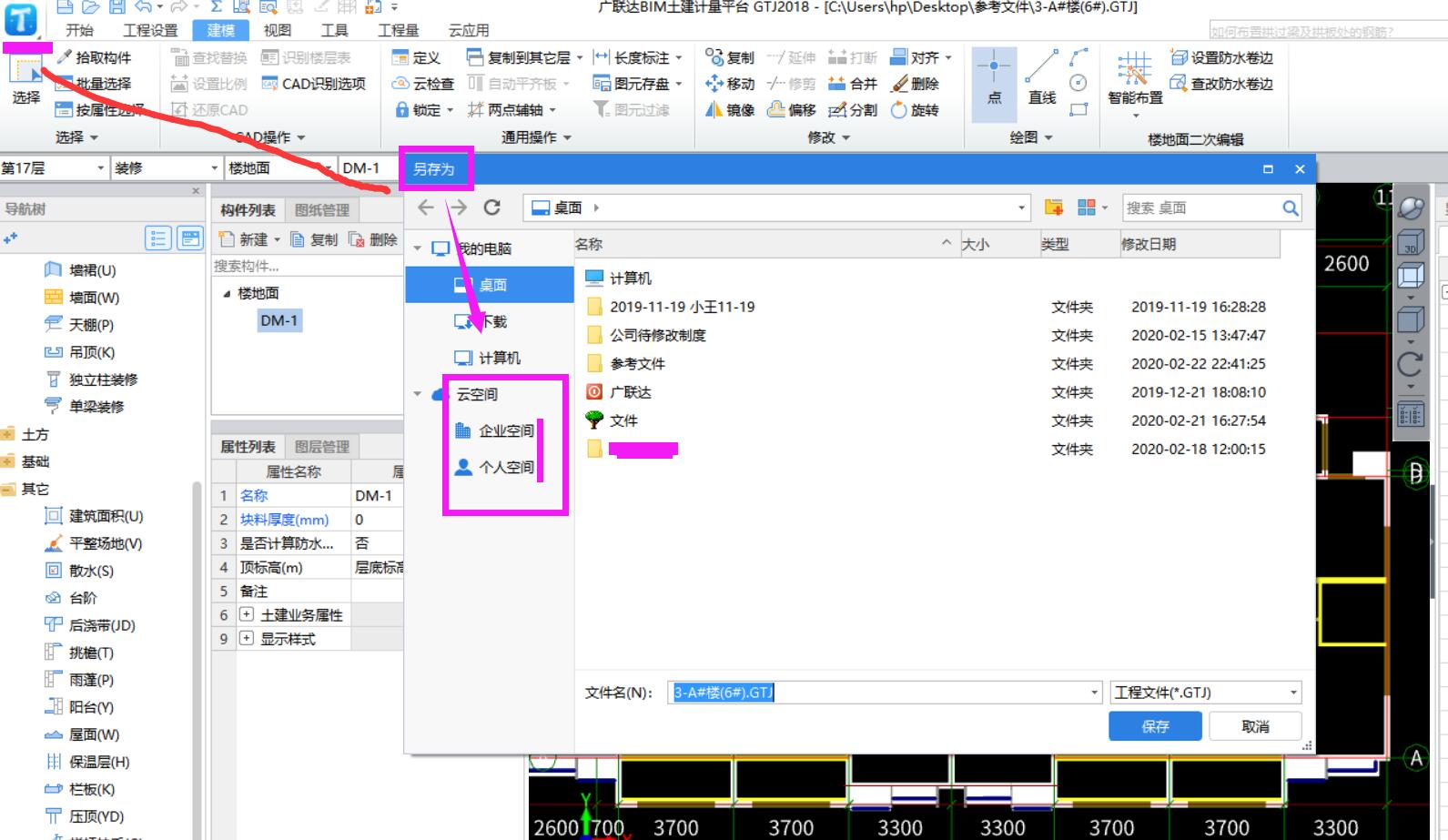The height and width of the screenshot is (840, 1448).
Task: Open floor selector 第17层 dropdown
Action: (x=100, y=168)
